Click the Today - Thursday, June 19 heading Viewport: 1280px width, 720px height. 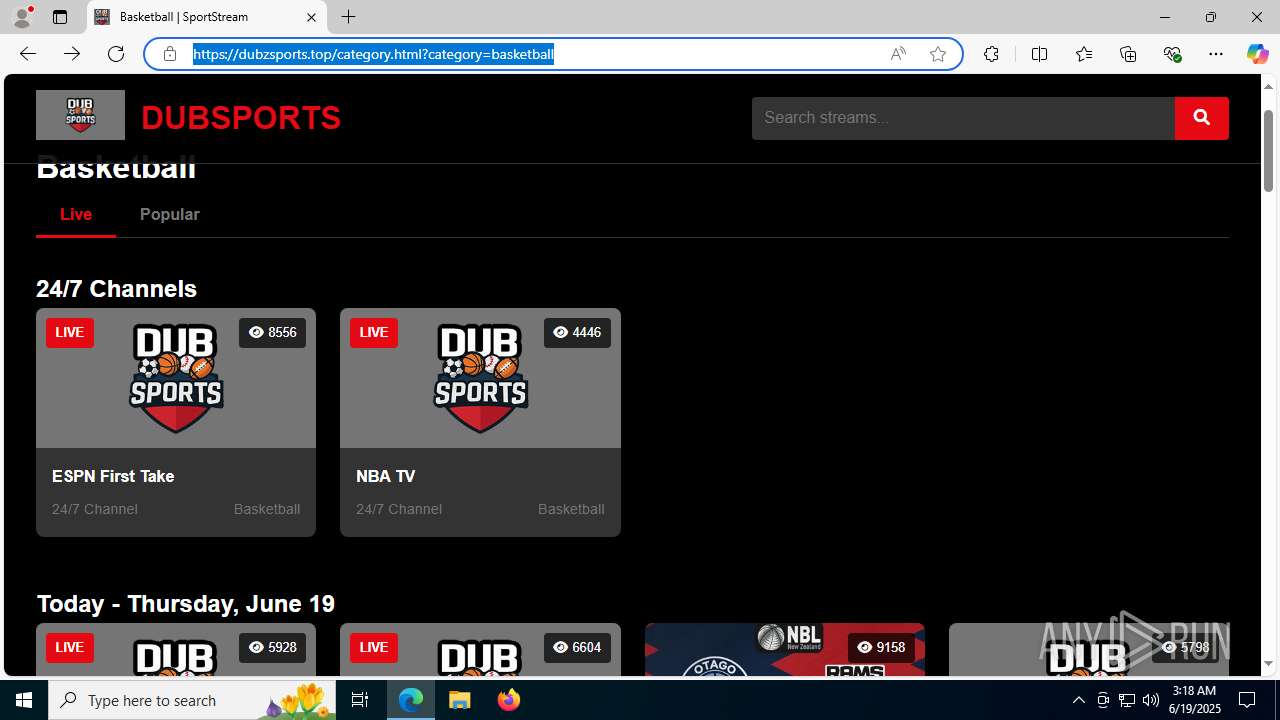coord(186,604)
